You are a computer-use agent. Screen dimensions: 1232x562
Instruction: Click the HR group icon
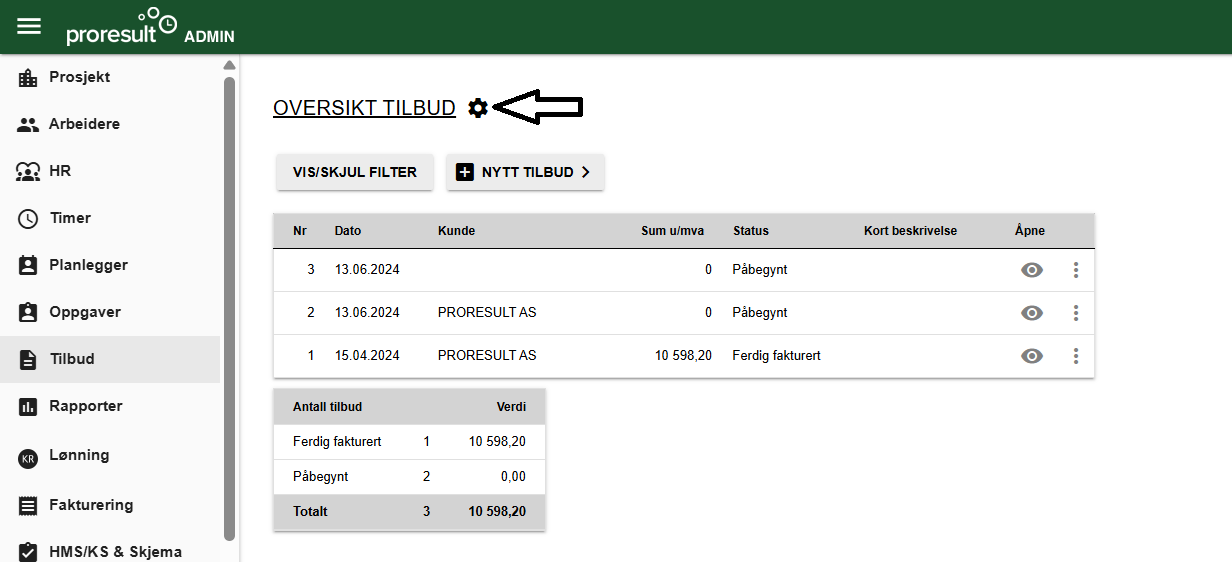coord(28,172)
